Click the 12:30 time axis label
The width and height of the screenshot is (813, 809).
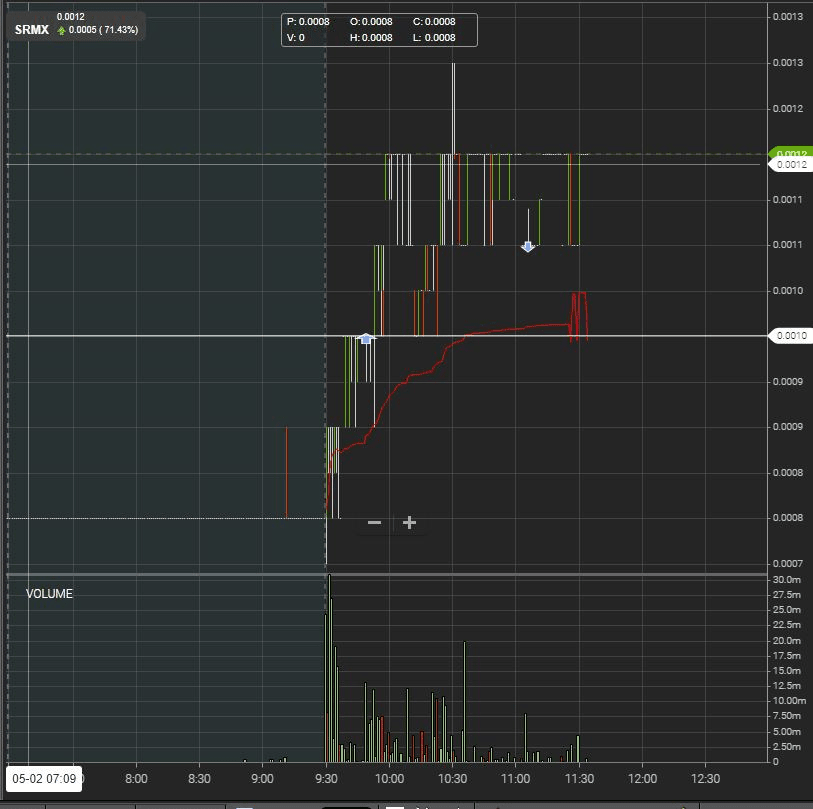706,779
